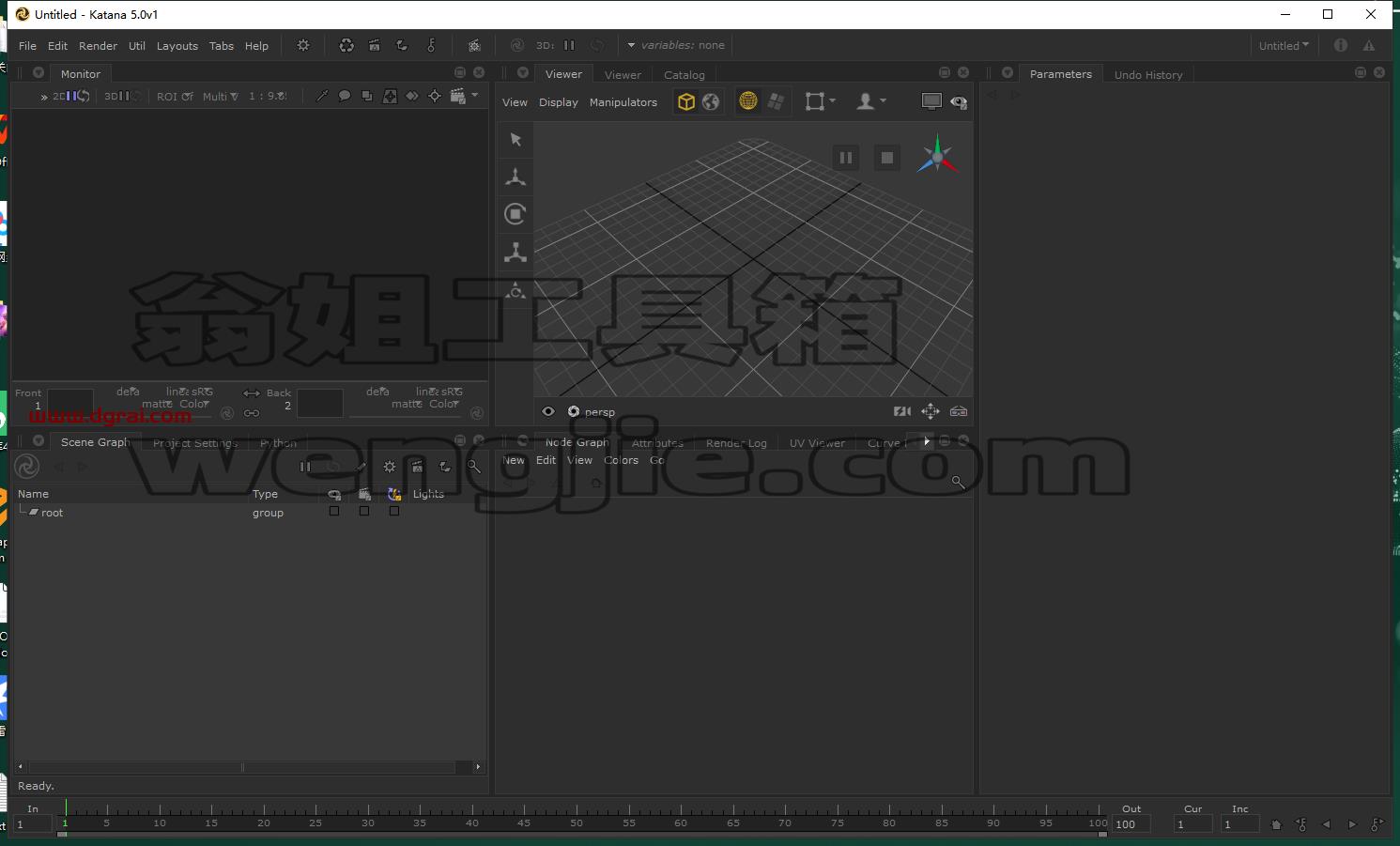Switch to the Python tab
The width and height of the screenshot is (1400, 846).
tap(278, 443)
